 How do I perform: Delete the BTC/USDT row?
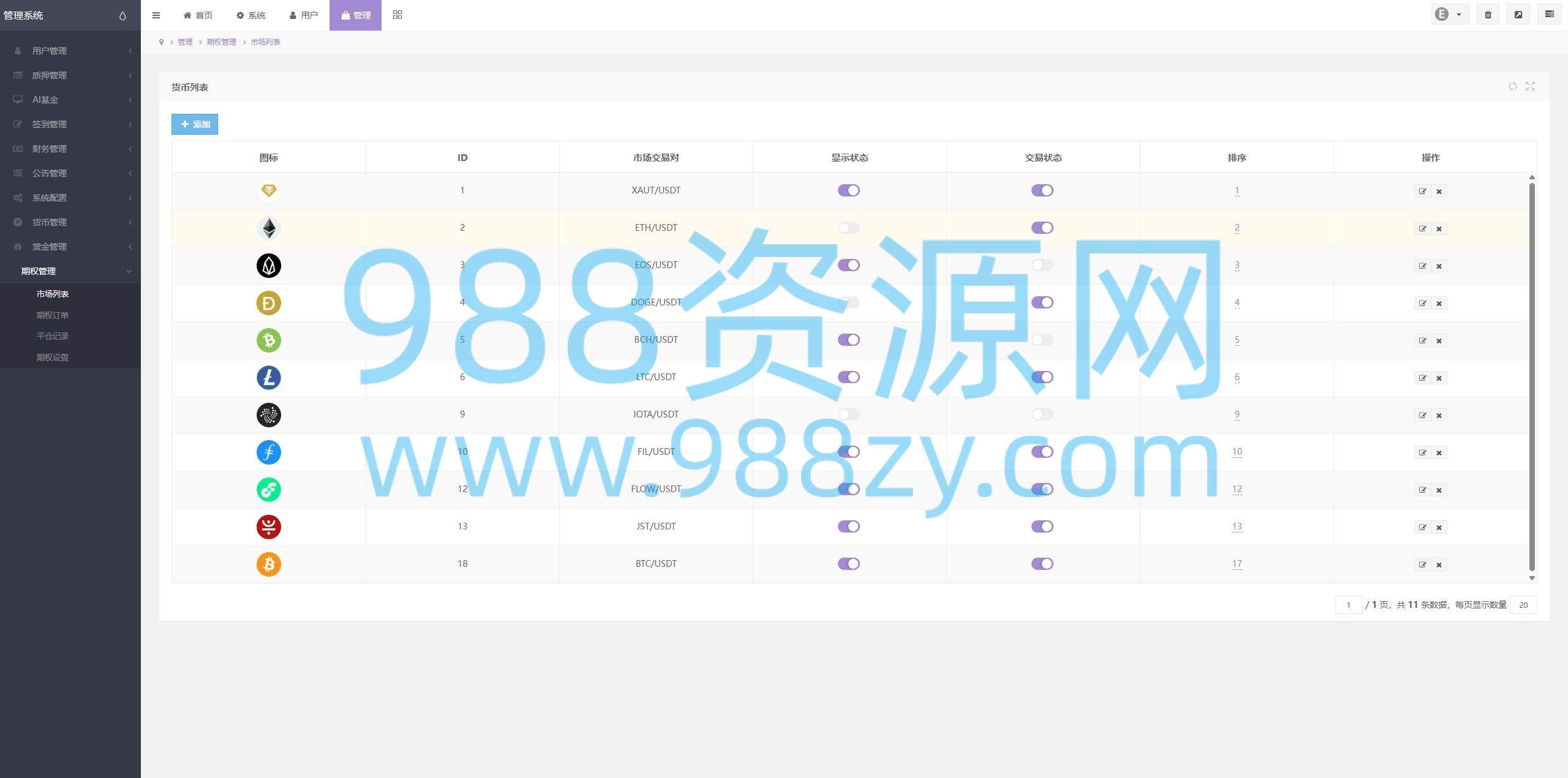[1439, 565]
